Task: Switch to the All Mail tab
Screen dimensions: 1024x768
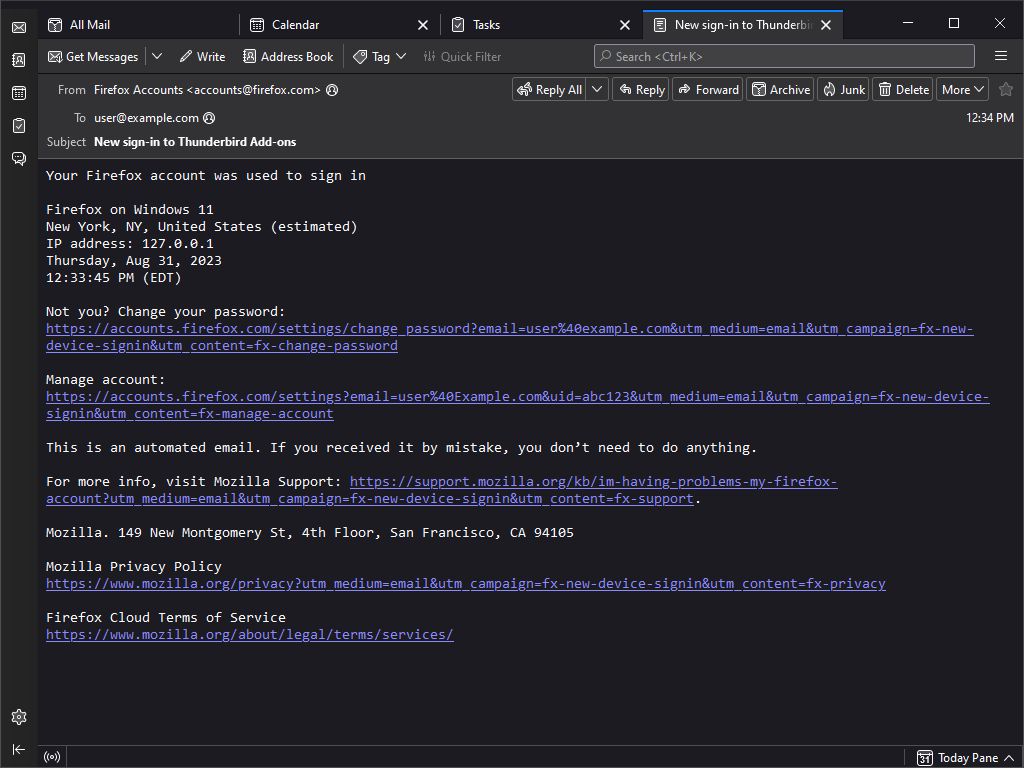Action: [x=139, y=25]
